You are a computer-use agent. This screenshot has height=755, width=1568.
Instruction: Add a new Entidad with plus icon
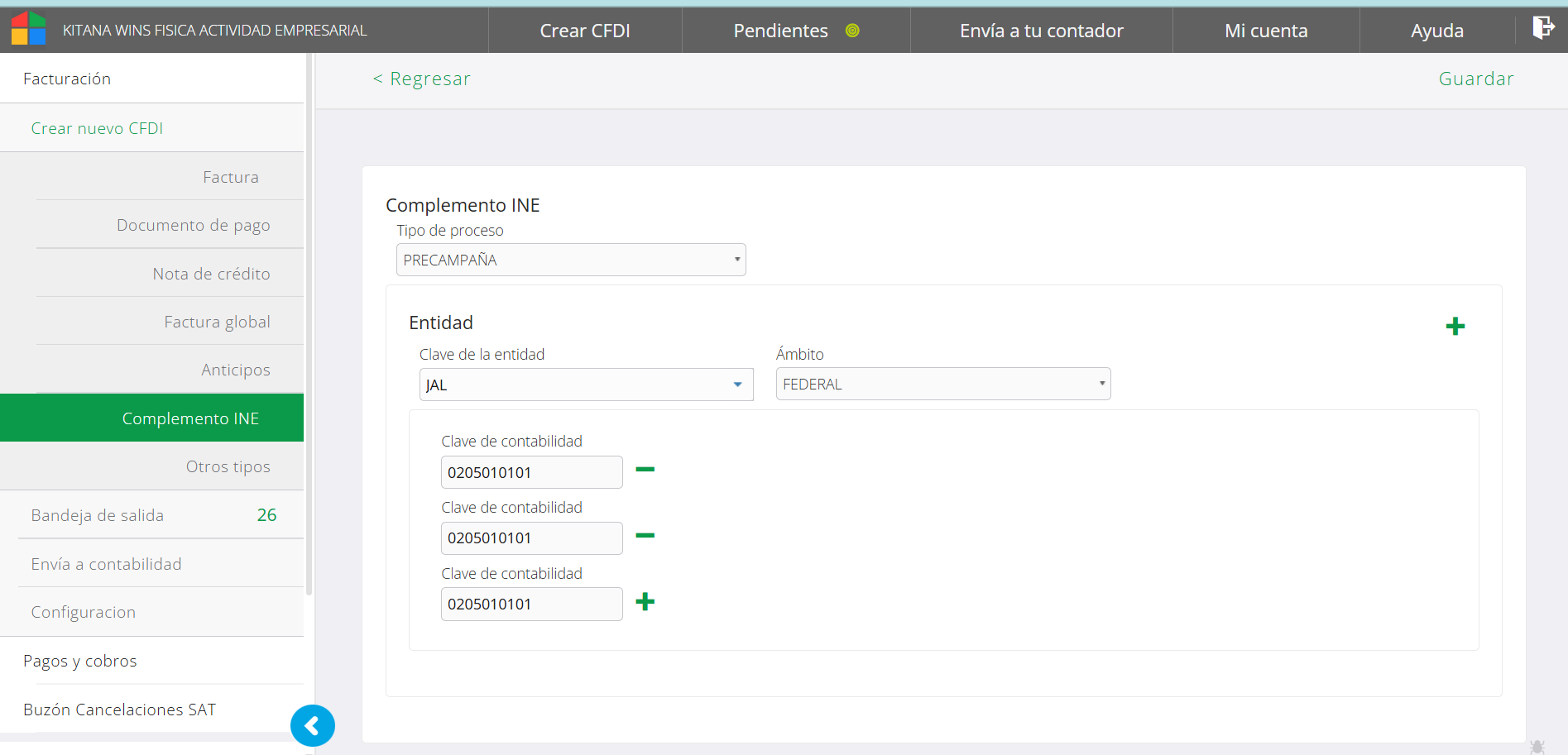pos(1455,327)
